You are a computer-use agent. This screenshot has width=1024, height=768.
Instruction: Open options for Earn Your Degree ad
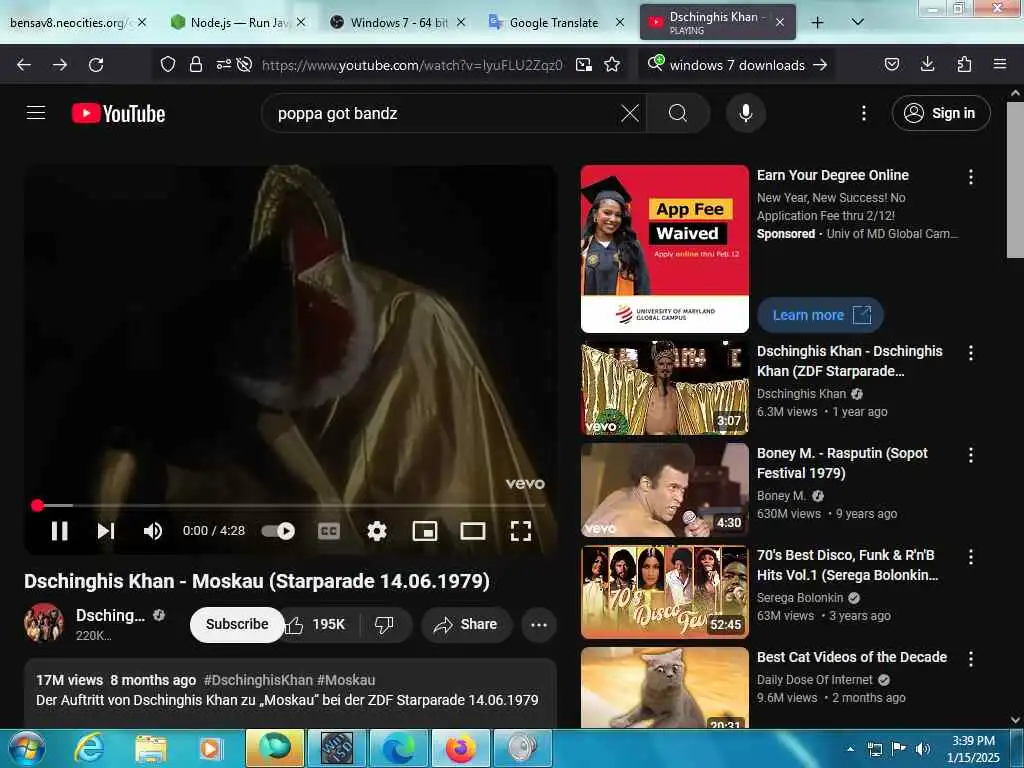coord(970,177)
